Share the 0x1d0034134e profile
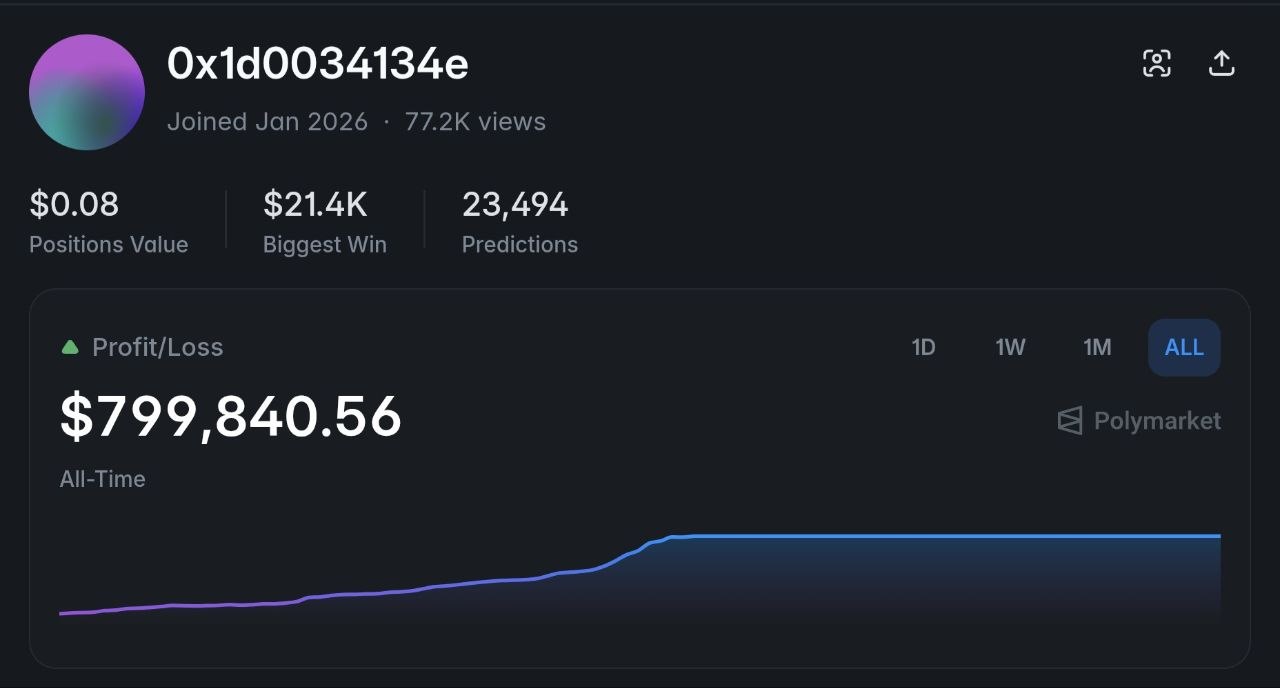Screen dimensions: 1280x688 pyautogui.click(x=1221, y=62)
